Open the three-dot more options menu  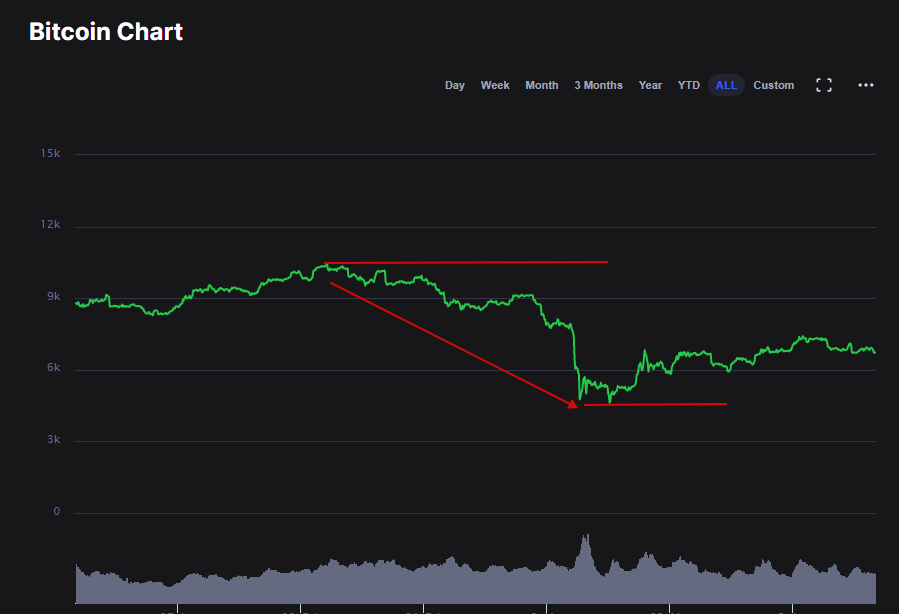click(x=866, y=85)
